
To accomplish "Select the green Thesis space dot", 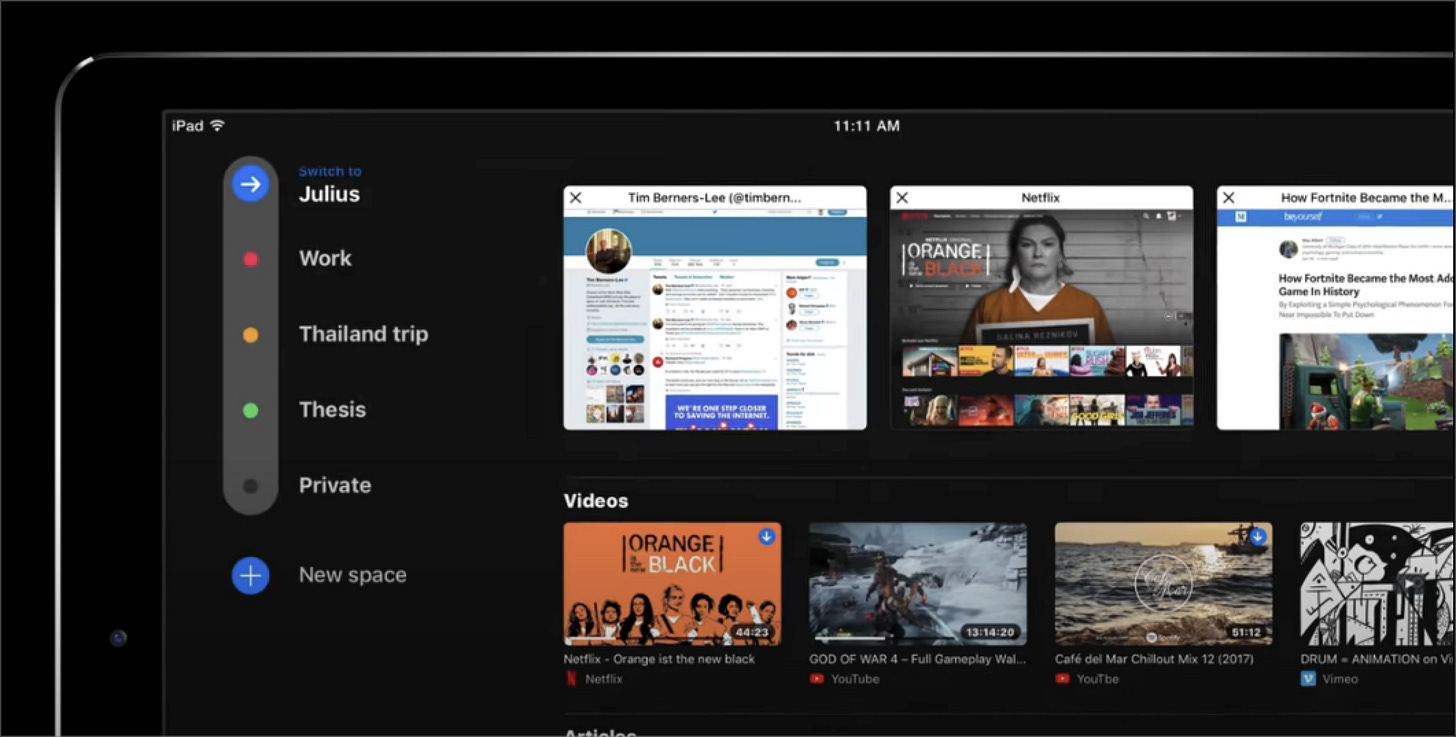I will 250,410.
